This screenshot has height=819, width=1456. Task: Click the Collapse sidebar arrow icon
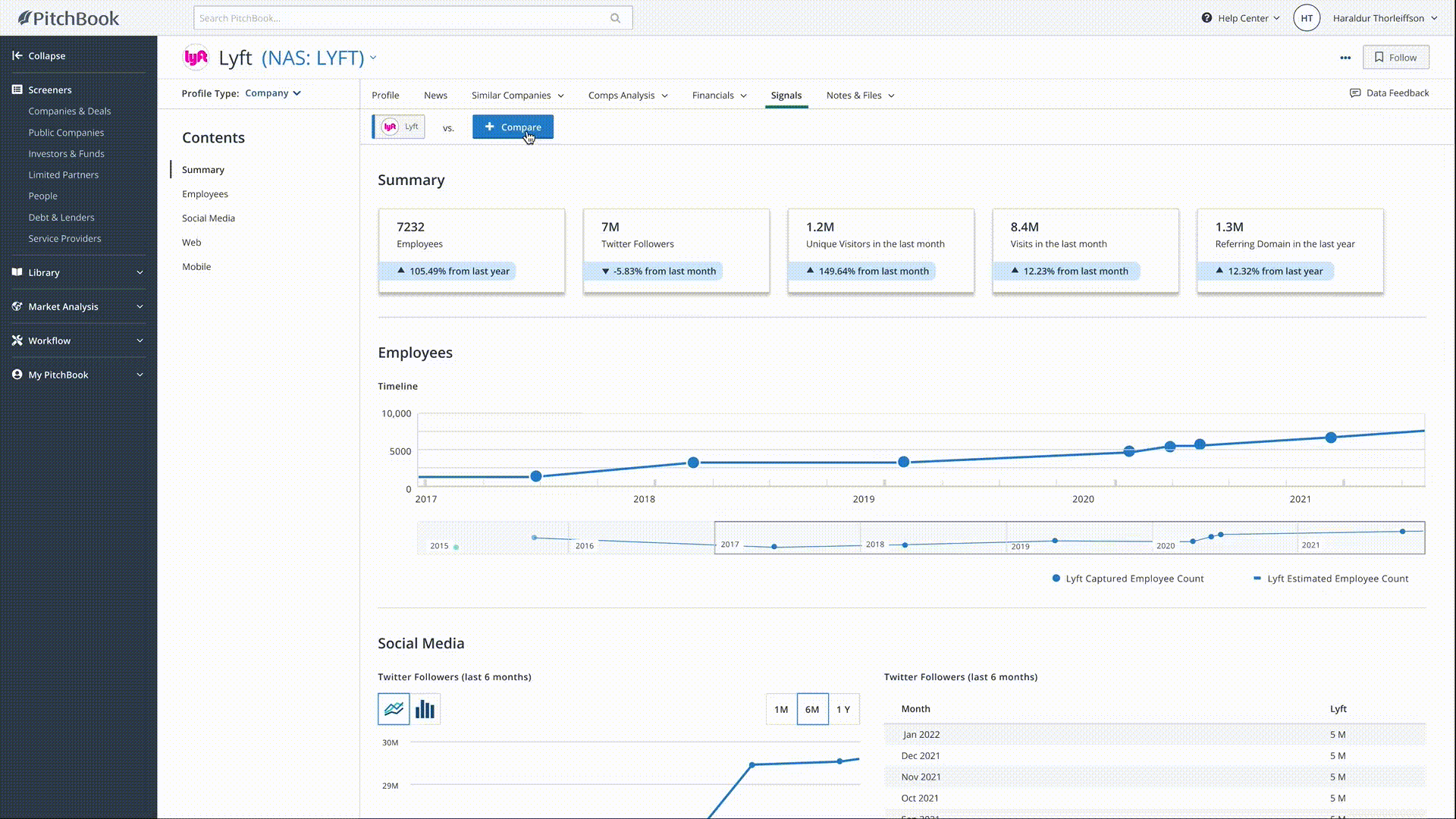pos(17,55)
